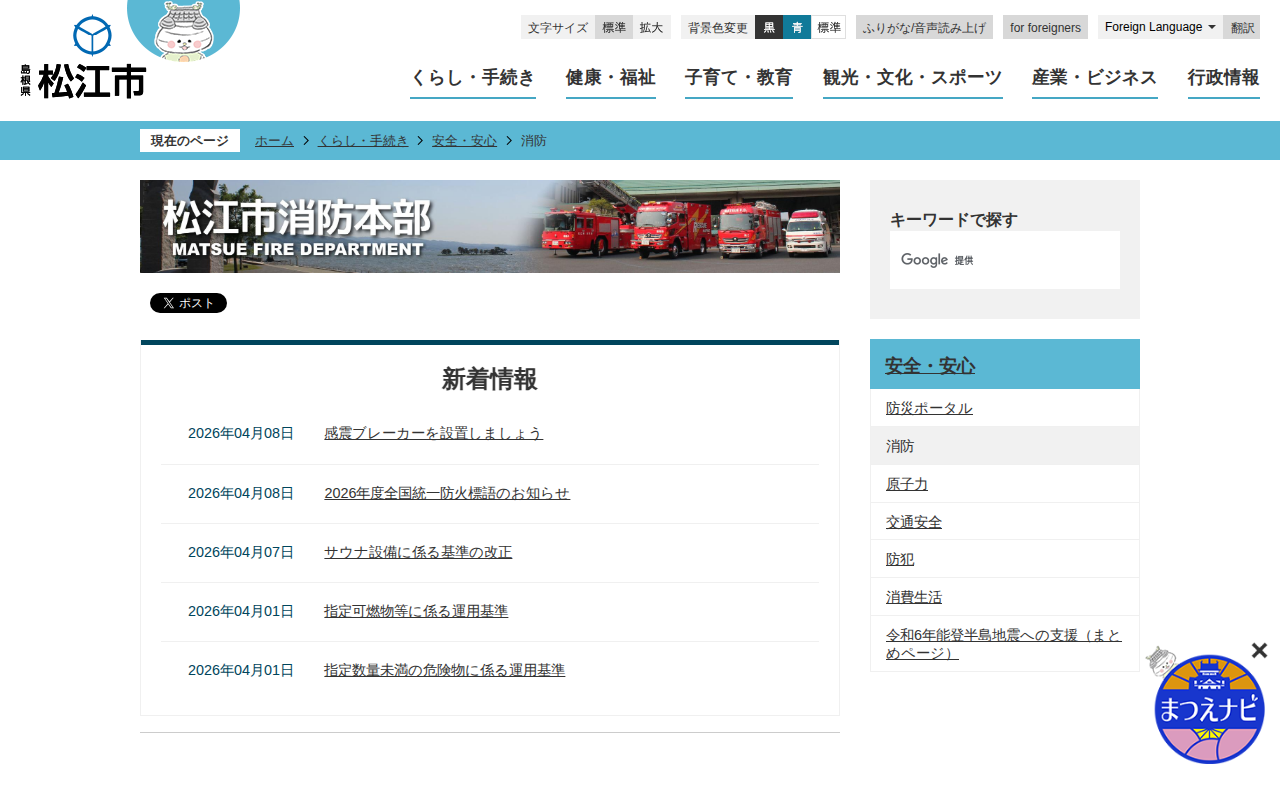Go to 安全・安心 breadcrumb link
The image size is (1280, 800).
click(464, 141)
